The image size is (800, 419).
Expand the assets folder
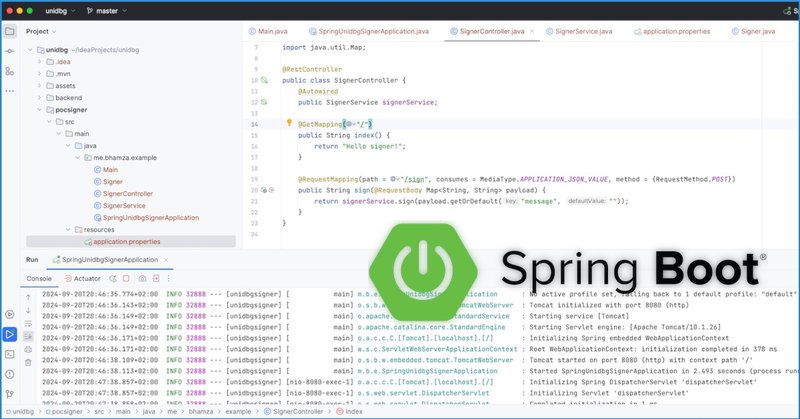click(x=39, y=86)
